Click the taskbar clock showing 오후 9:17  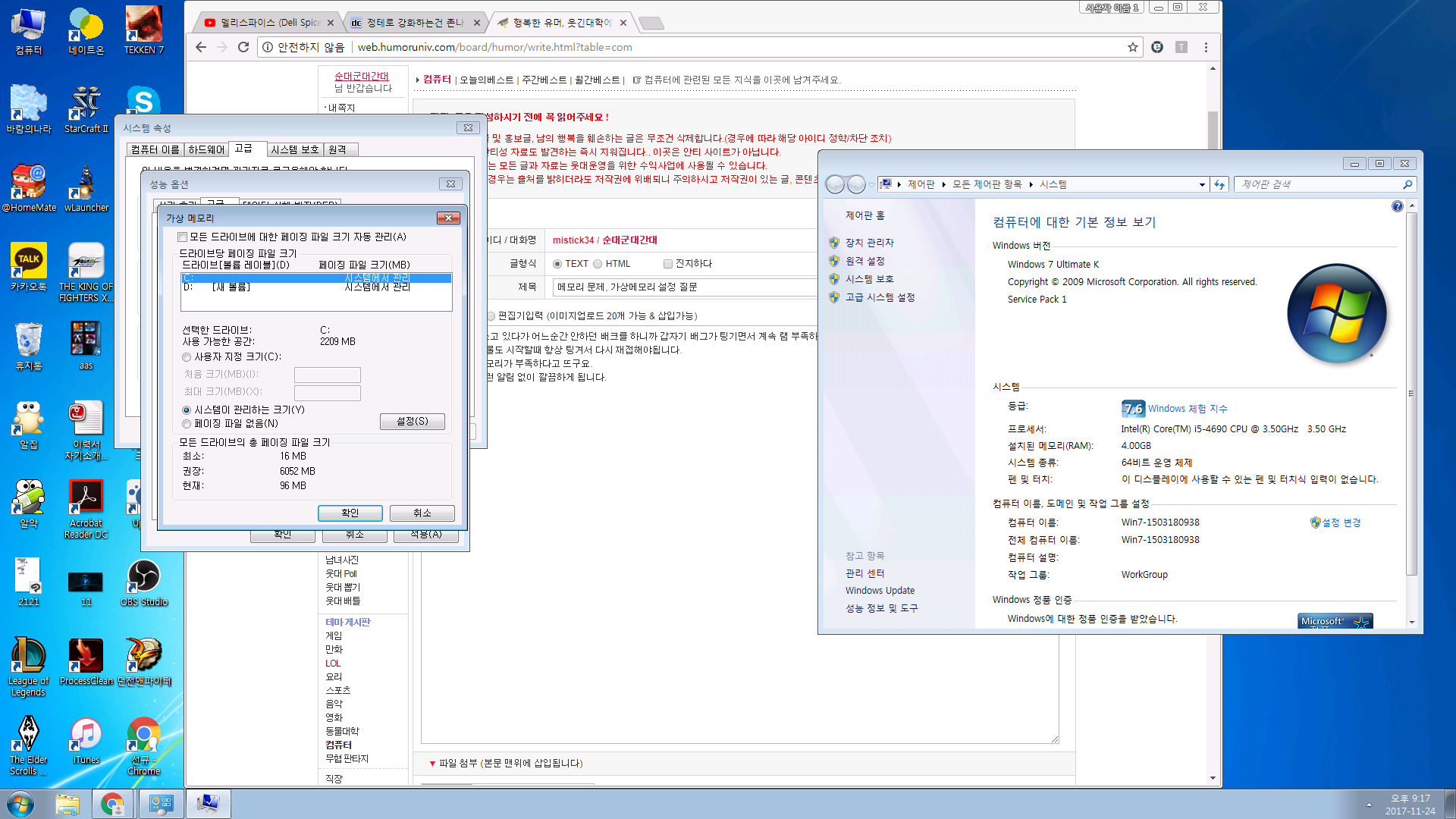coord(1410,804)
